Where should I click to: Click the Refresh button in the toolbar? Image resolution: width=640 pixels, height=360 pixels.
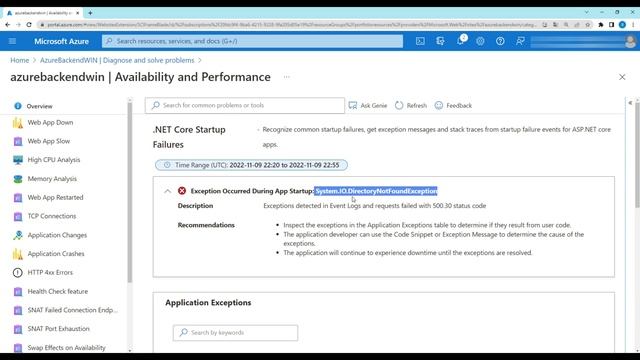411,105
